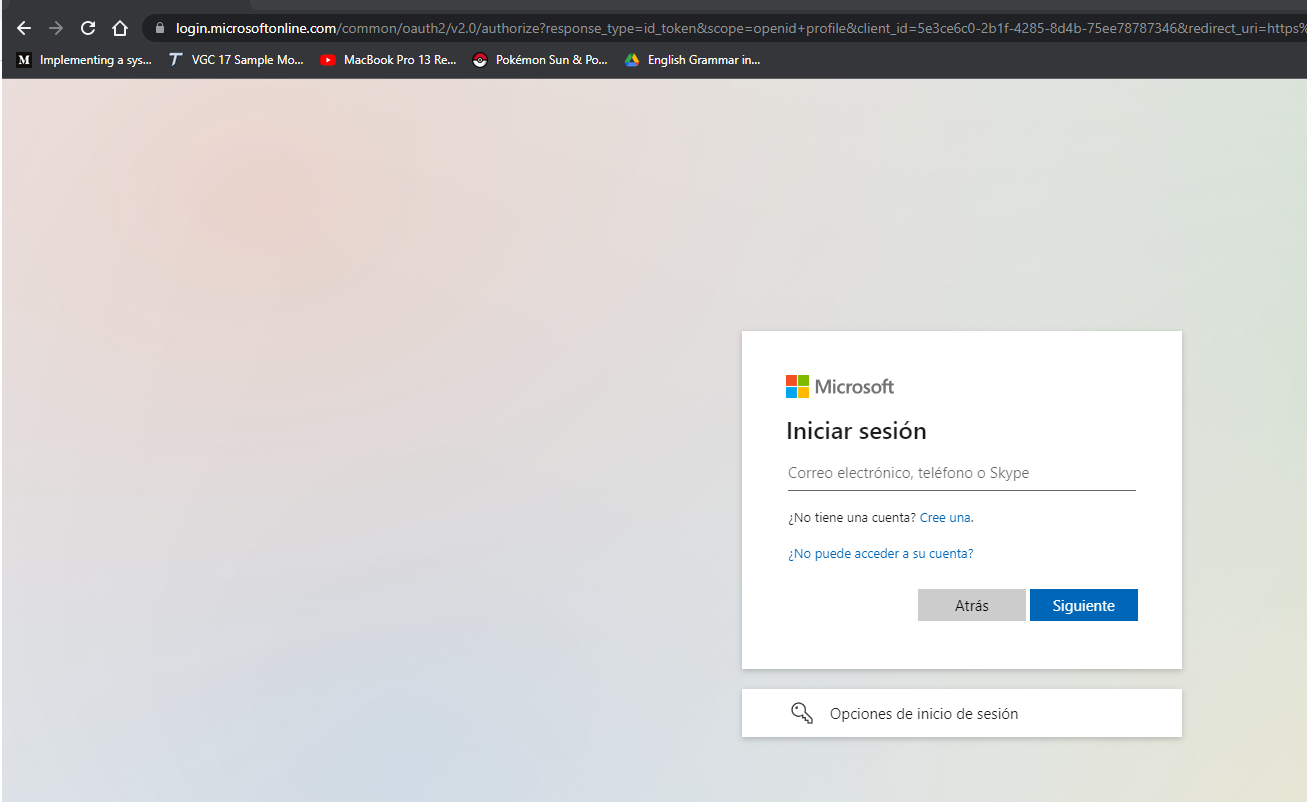Click the '¿No tiene una cuenta?' text

point(852,518)
